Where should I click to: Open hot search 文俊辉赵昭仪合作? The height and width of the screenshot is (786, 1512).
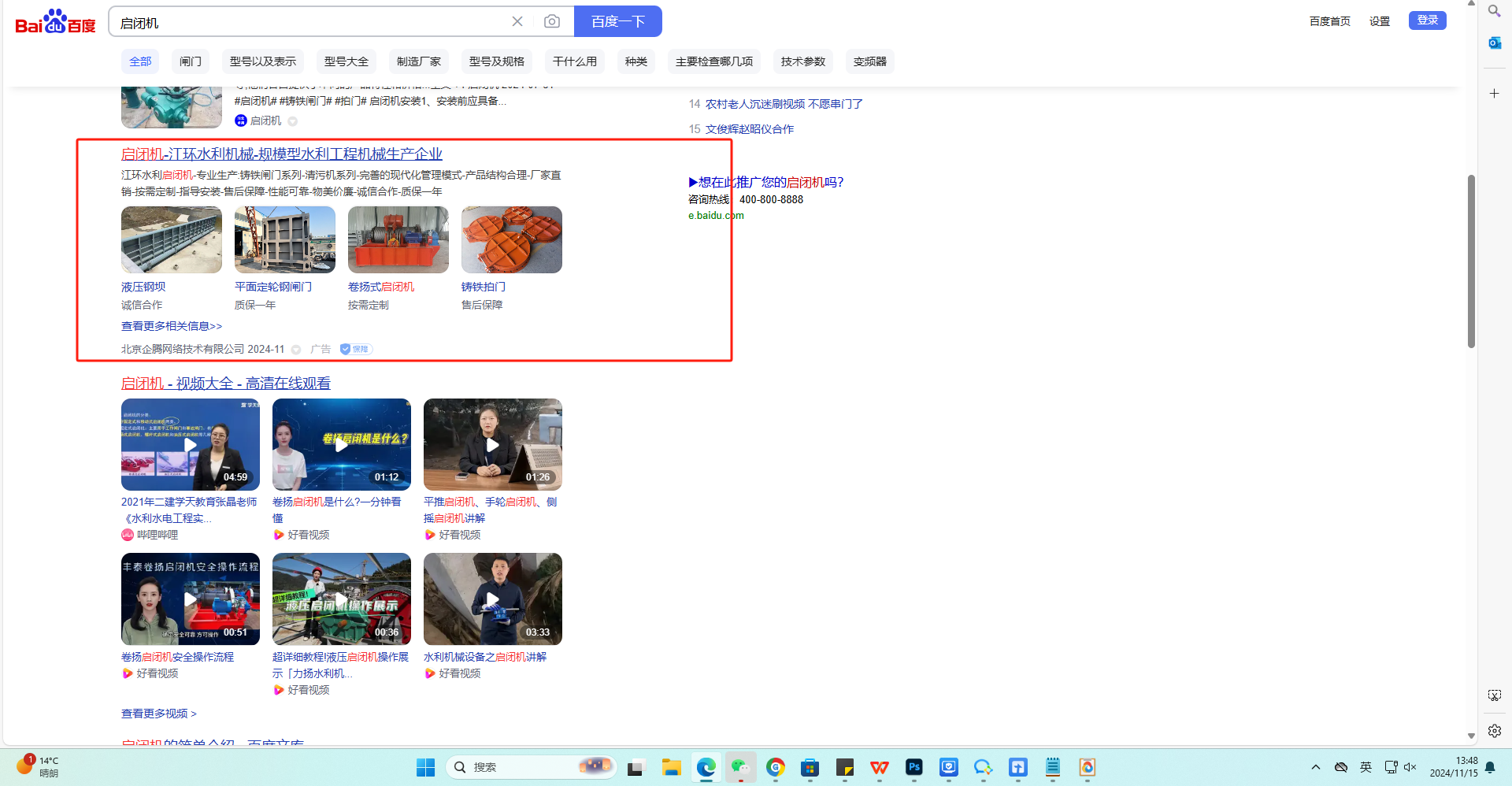coord(750,129)
